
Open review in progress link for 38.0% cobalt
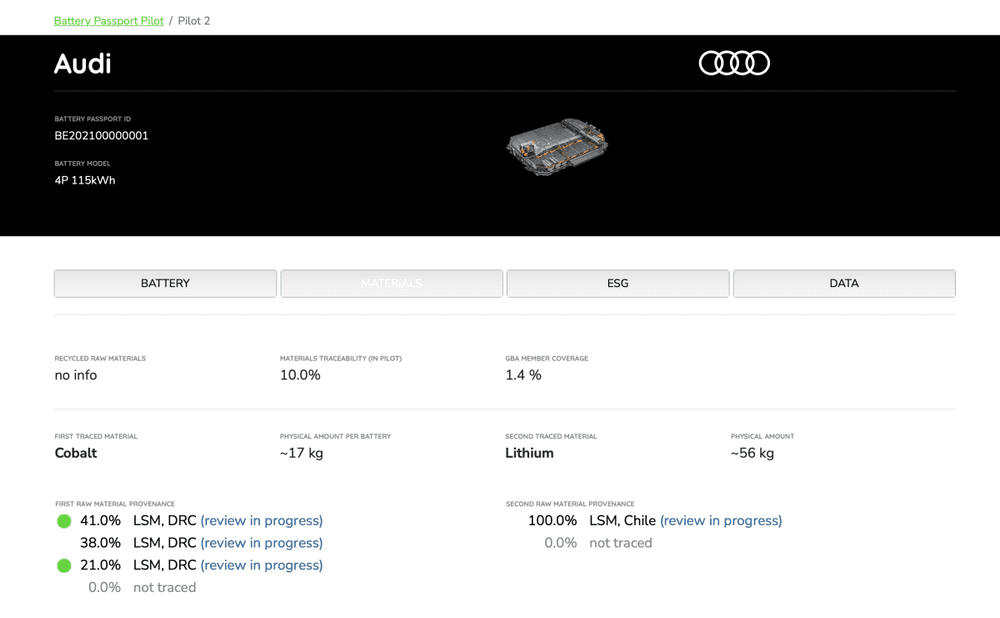(x=261, y=543)
